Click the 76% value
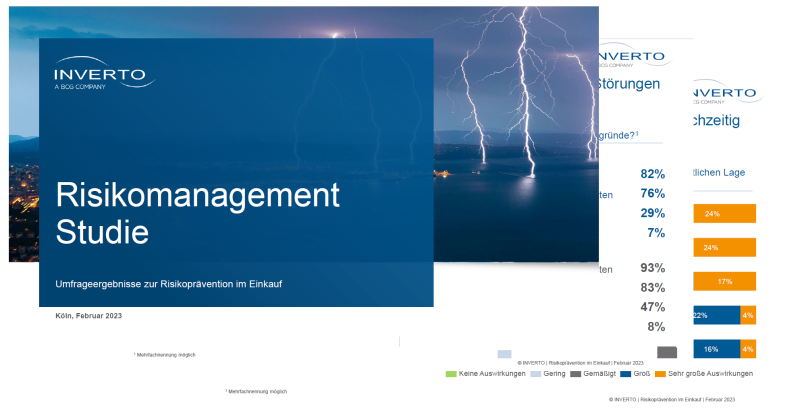 [x=653, y=193]
